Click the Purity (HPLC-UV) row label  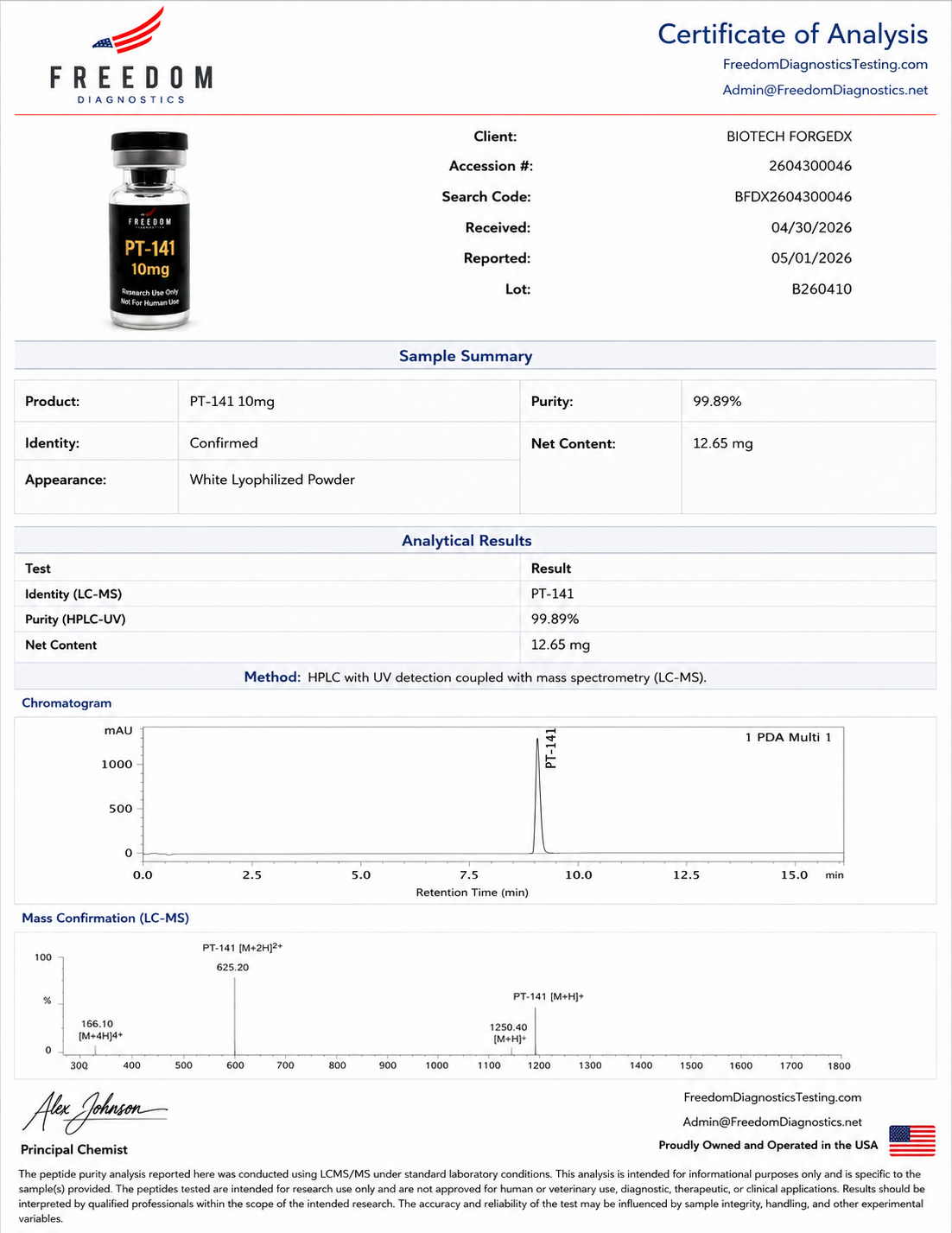[75, 620]
